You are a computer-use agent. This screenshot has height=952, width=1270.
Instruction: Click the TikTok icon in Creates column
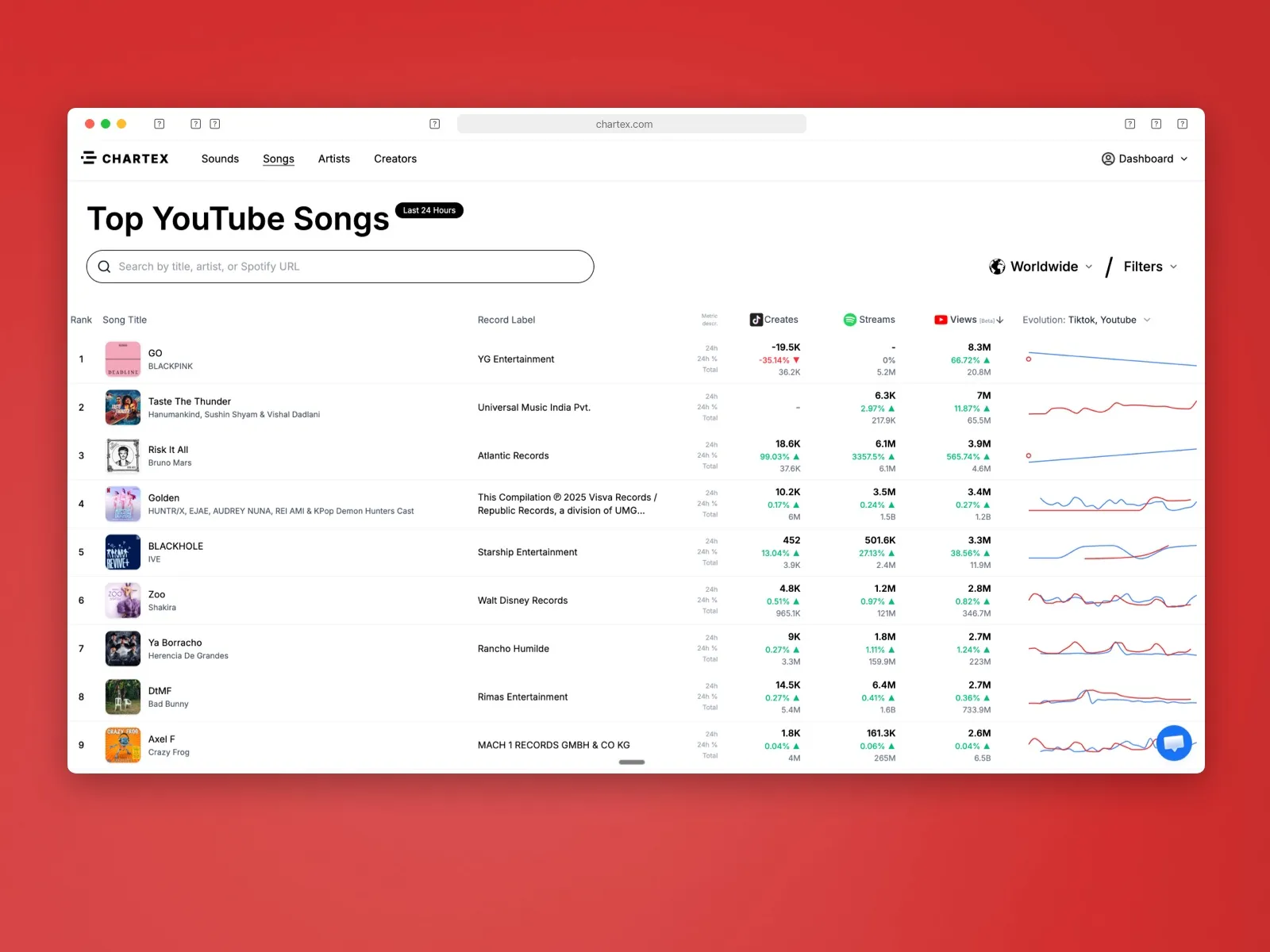(x=756, y=320)
